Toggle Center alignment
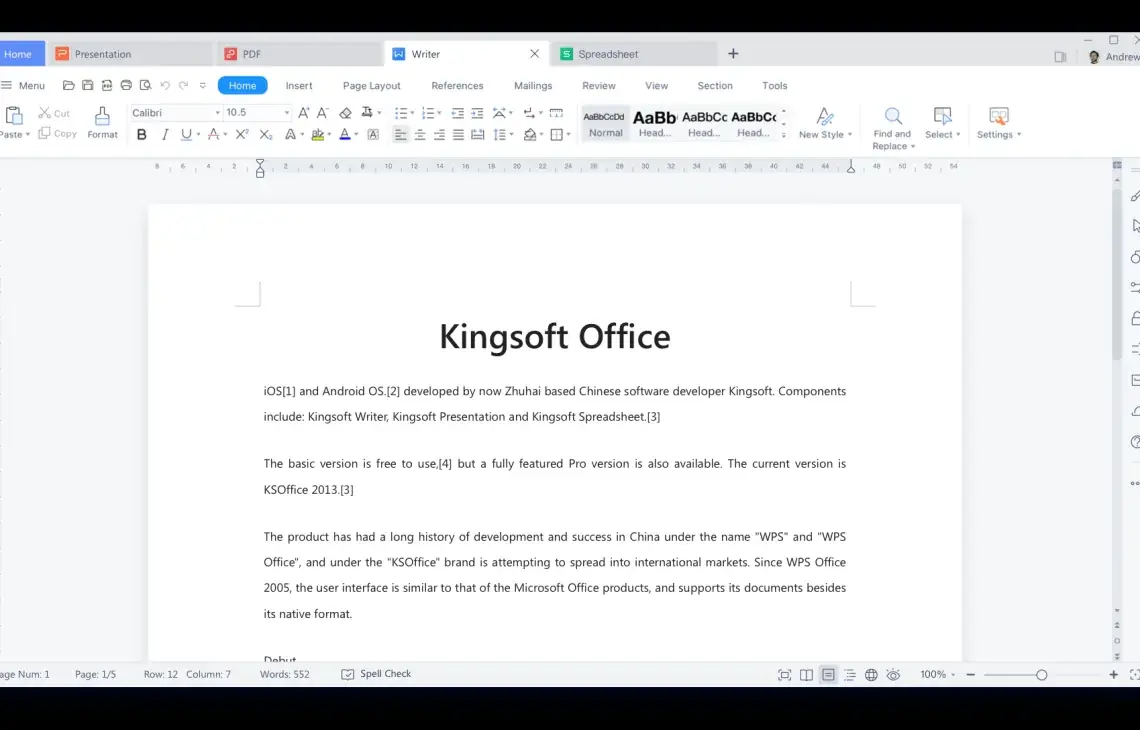The image size is (1140, 730). (x=420, y=135)
